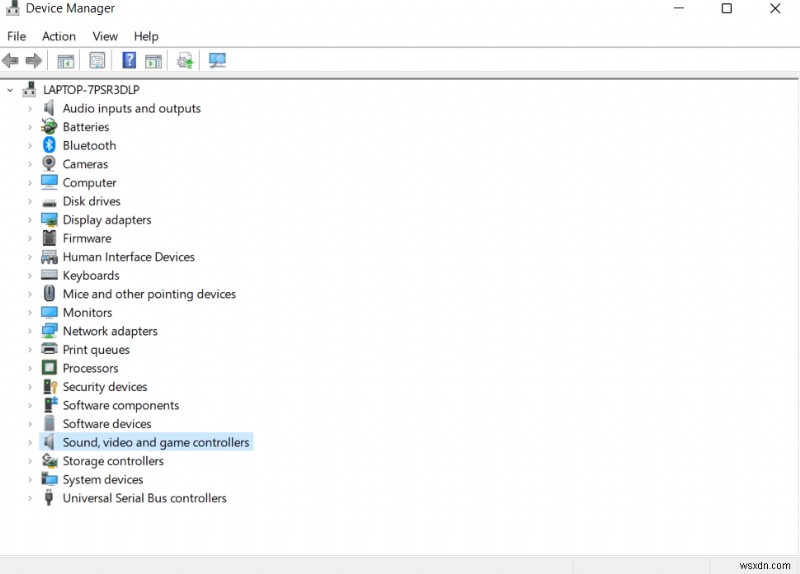Click the Firmware chip icon
The height and width of the screenshot is (574, 800).
[49, 238]
